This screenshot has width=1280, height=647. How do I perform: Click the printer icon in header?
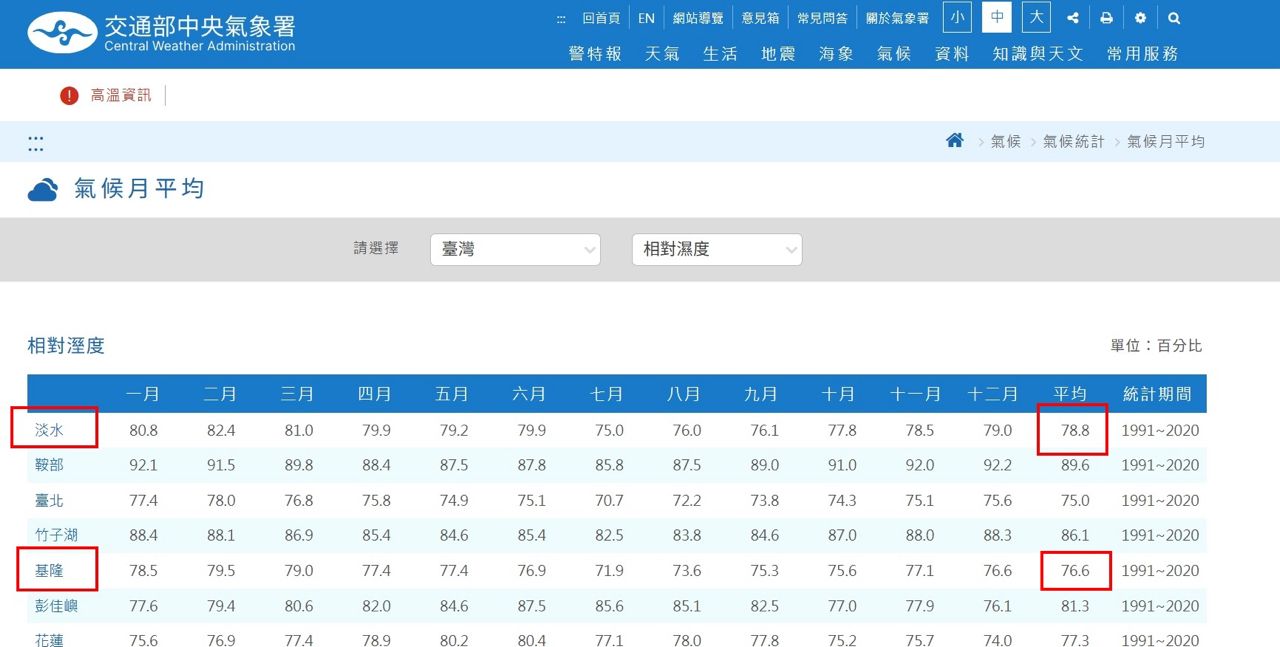[x=1106, y=18]
